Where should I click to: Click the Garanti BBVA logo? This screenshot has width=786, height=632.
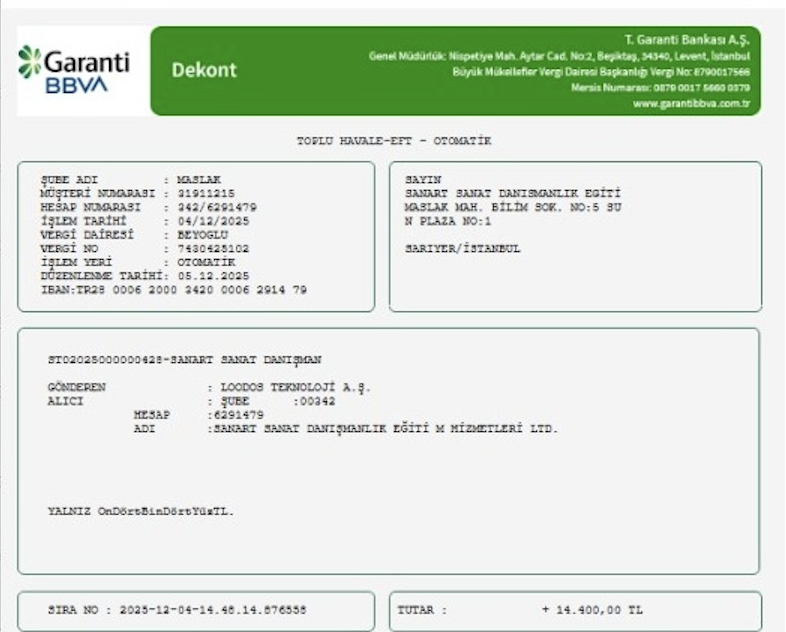point(74,69)
